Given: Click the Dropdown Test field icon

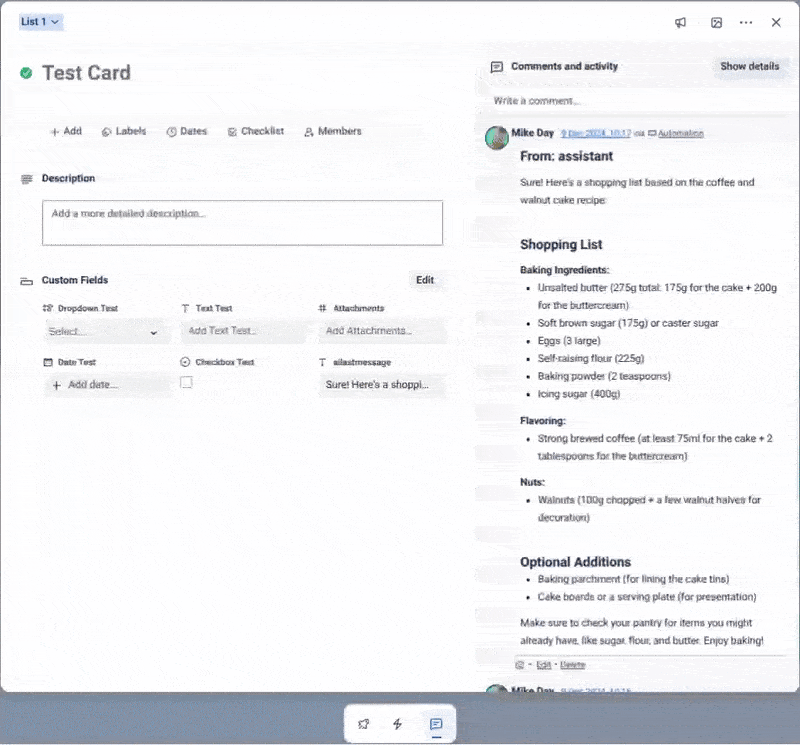Looking at the screenshot, I should pos(47,308).
